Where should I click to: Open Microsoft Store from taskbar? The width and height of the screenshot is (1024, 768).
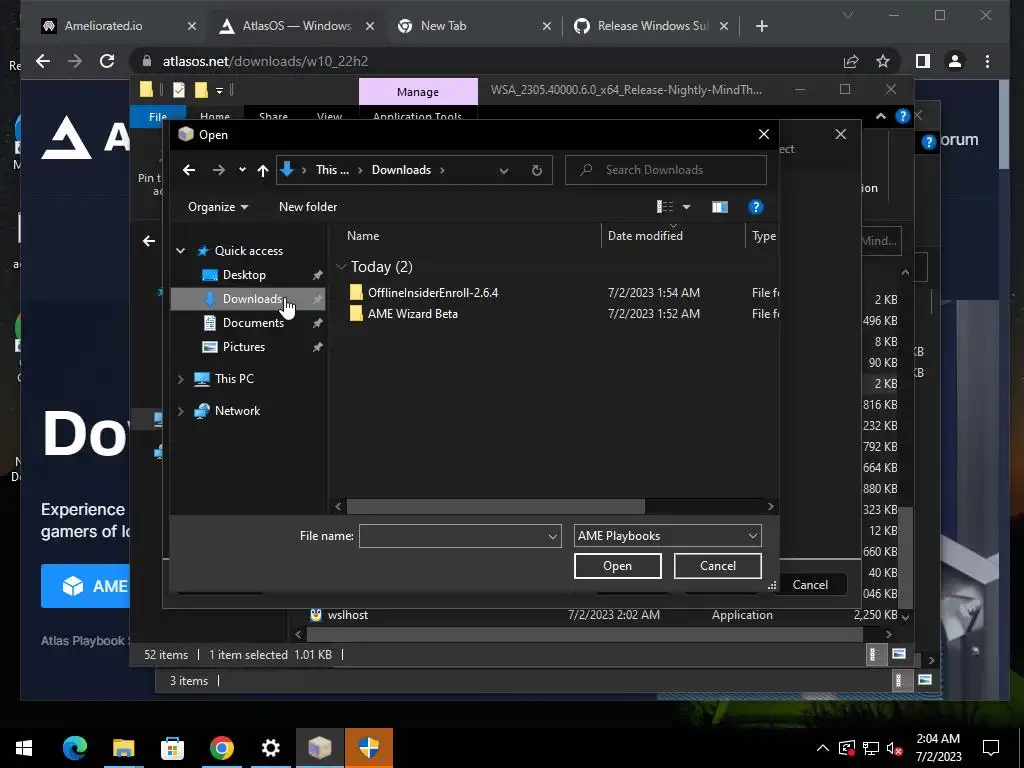point(172,748)
